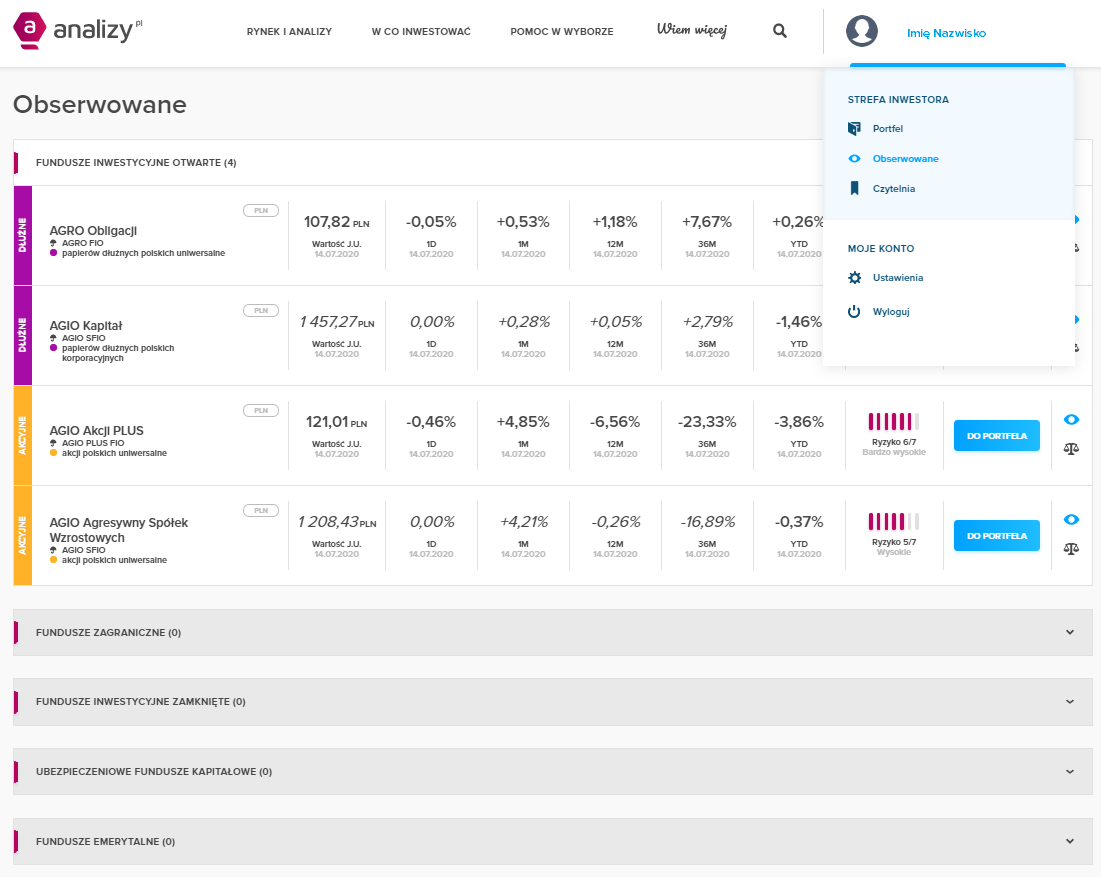Image resolution: width=1101 pixels, height=877 pixels.
Task: Open Pomoc w Wyborze menu
Action: 561,32
